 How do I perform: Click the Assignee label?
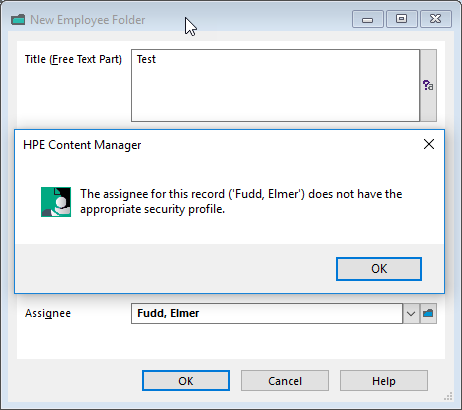click(x=48, y=313)
